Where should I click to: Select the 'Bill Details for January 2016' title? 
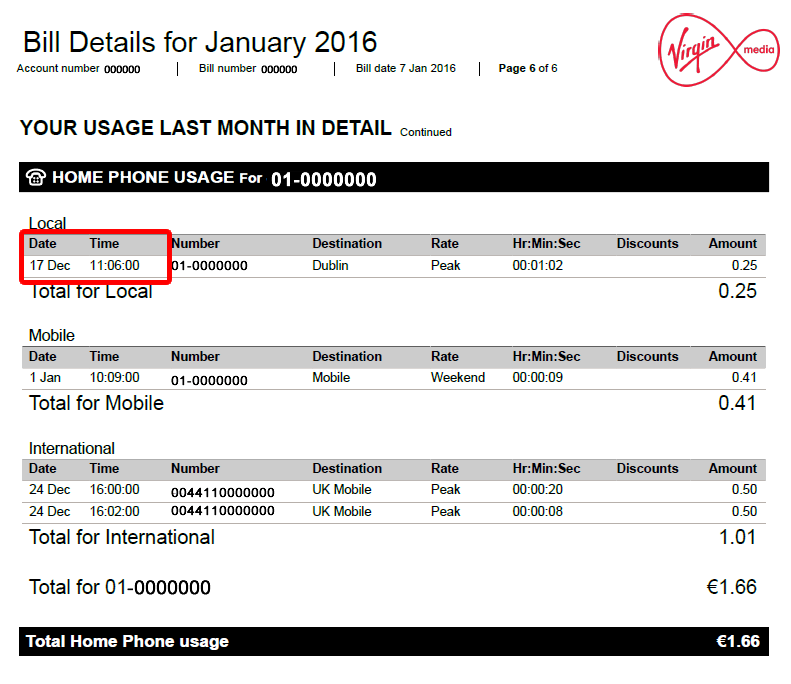[x=200, y=42]
